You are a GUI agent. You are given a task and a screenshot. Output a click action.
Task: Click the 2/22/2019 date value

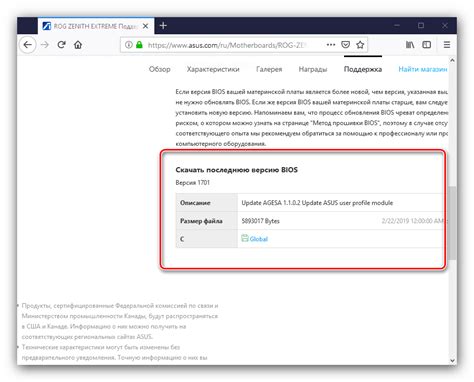point(413,221)
